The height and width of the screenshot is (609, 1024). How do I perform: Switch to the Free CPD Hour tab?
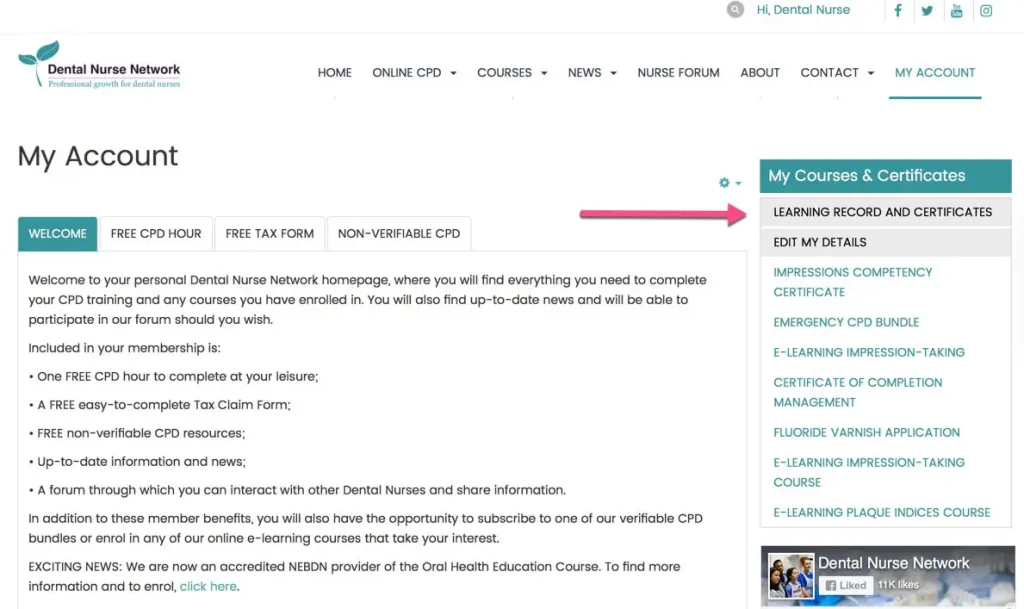coord(156,234)
